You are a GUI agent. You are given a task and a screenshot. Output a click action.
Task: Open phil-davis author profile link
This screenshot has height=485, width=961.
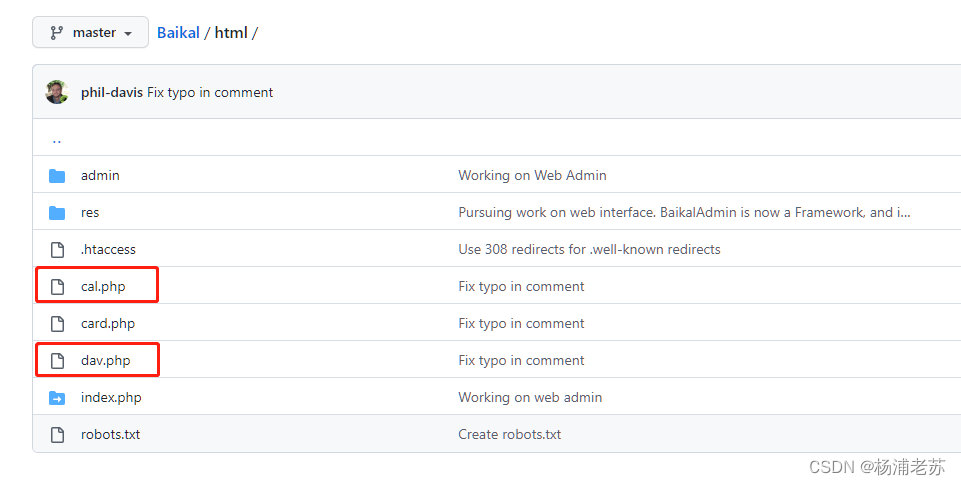112,93
